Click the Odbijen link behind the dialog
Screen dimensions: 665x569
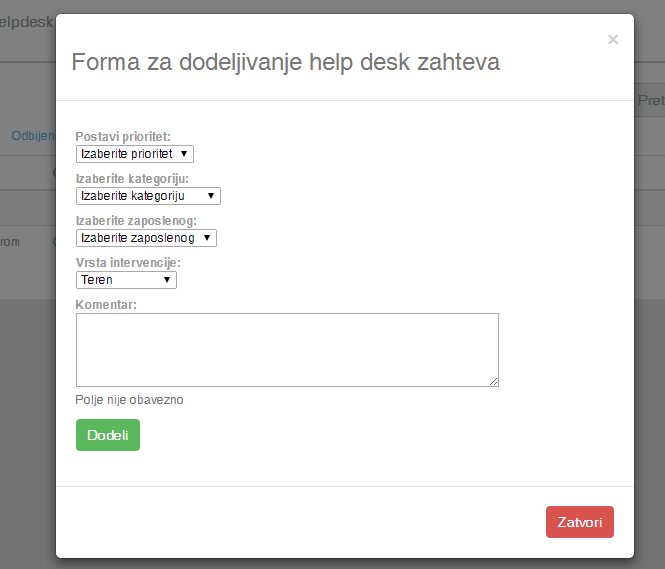[33, 136]
